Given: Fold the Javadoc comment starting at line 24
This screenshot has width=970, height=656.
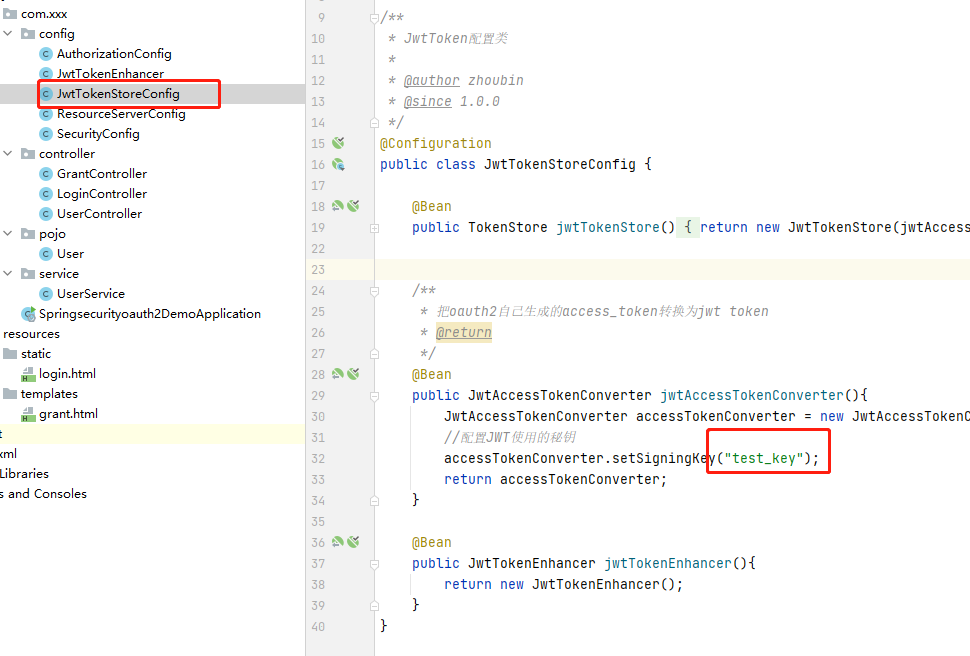Looking at the screenshot, I should [x=374, y=291].
